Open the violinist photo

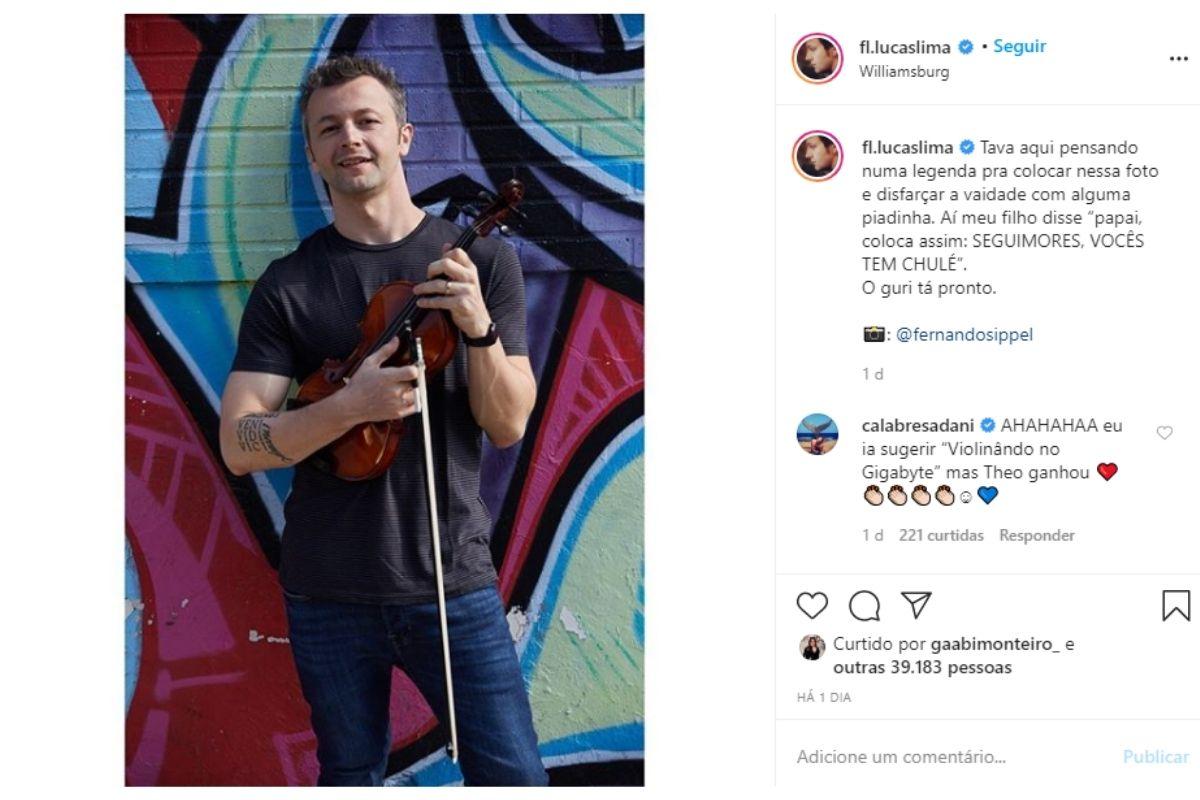[384, 400]
